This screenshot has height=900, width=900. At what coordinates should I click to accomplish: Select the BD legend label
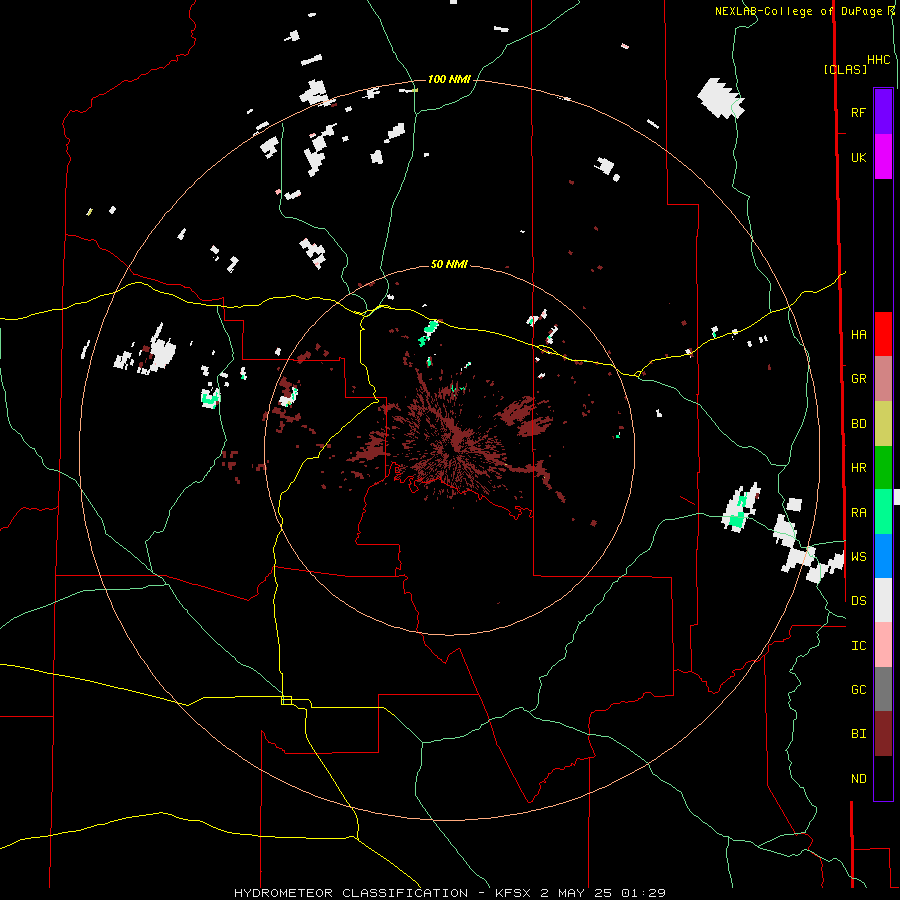858,424
